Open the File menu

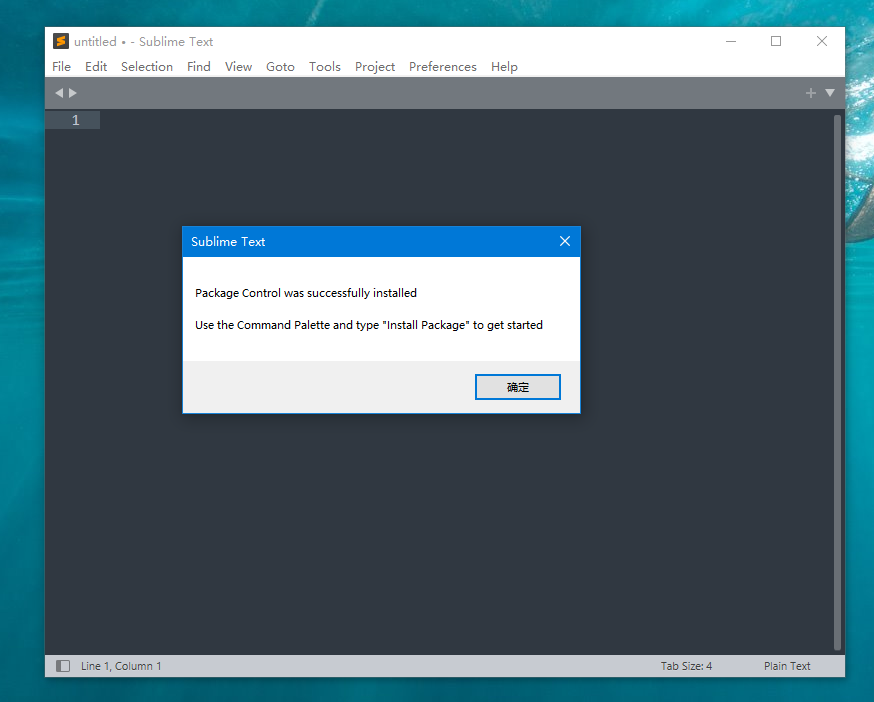61,66
